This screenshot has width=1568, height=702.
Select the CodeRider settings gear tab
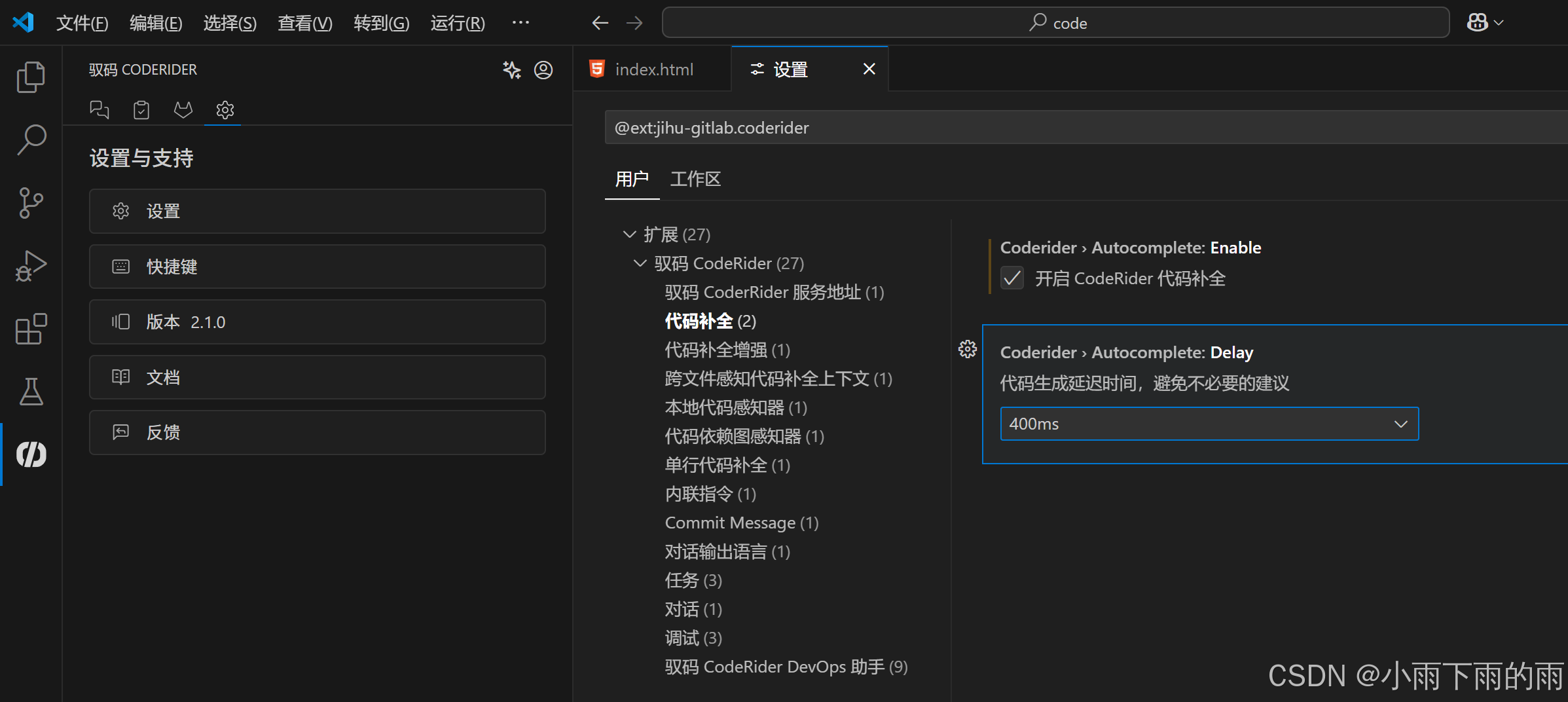coord(225,109)
